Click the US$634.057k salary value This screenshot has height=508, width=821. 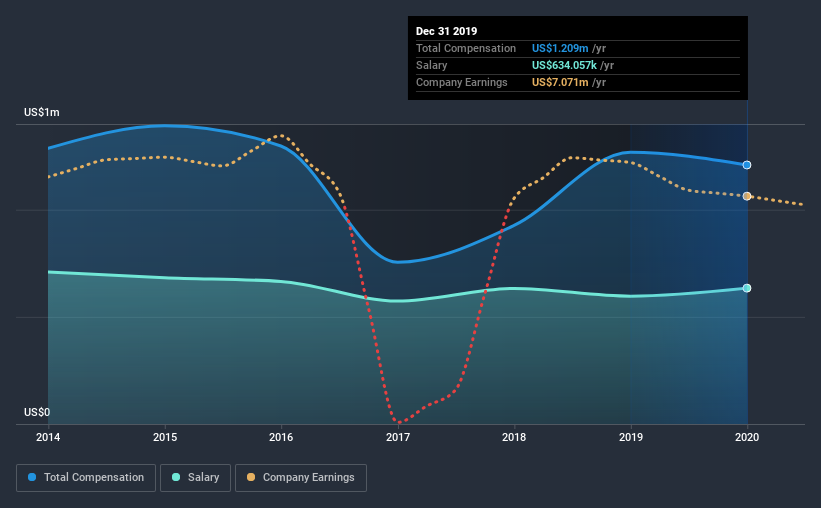[x=564, y=65]
